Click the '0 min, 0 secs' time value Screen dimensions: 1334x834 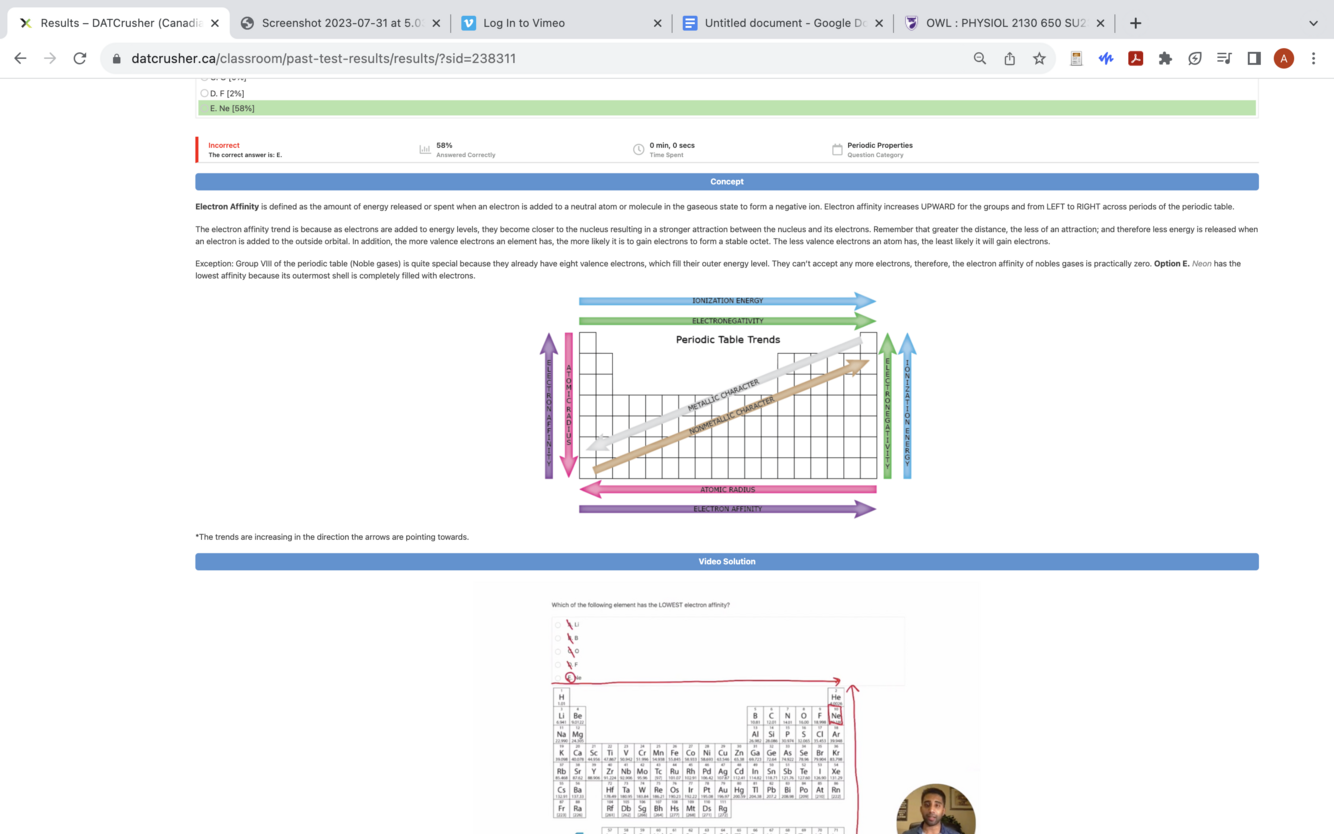672,145
